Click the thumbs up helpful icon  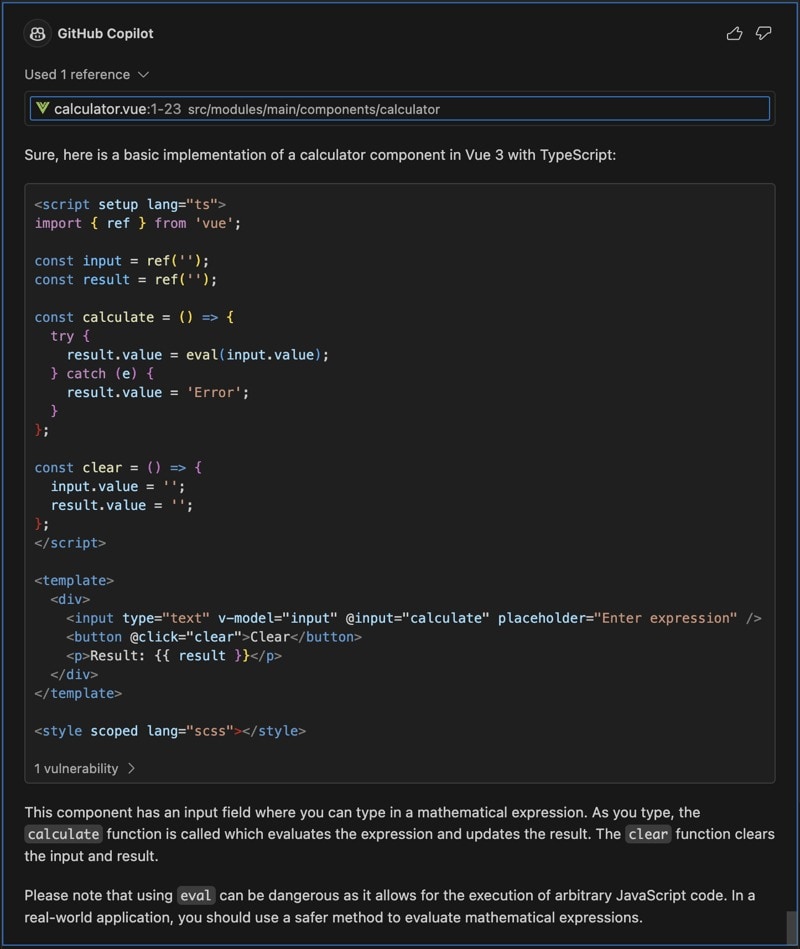tap(734, 33)
